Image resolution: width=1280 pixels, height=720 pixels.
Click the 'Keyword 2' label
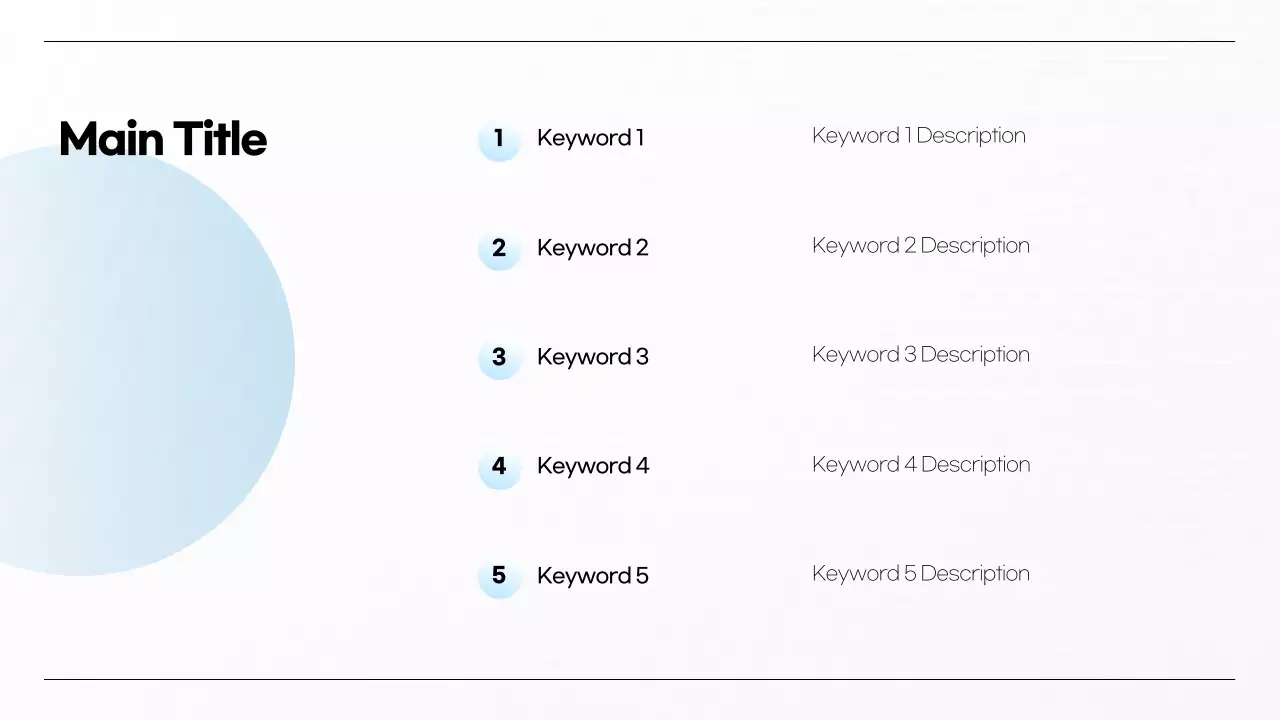pos(592,248)
